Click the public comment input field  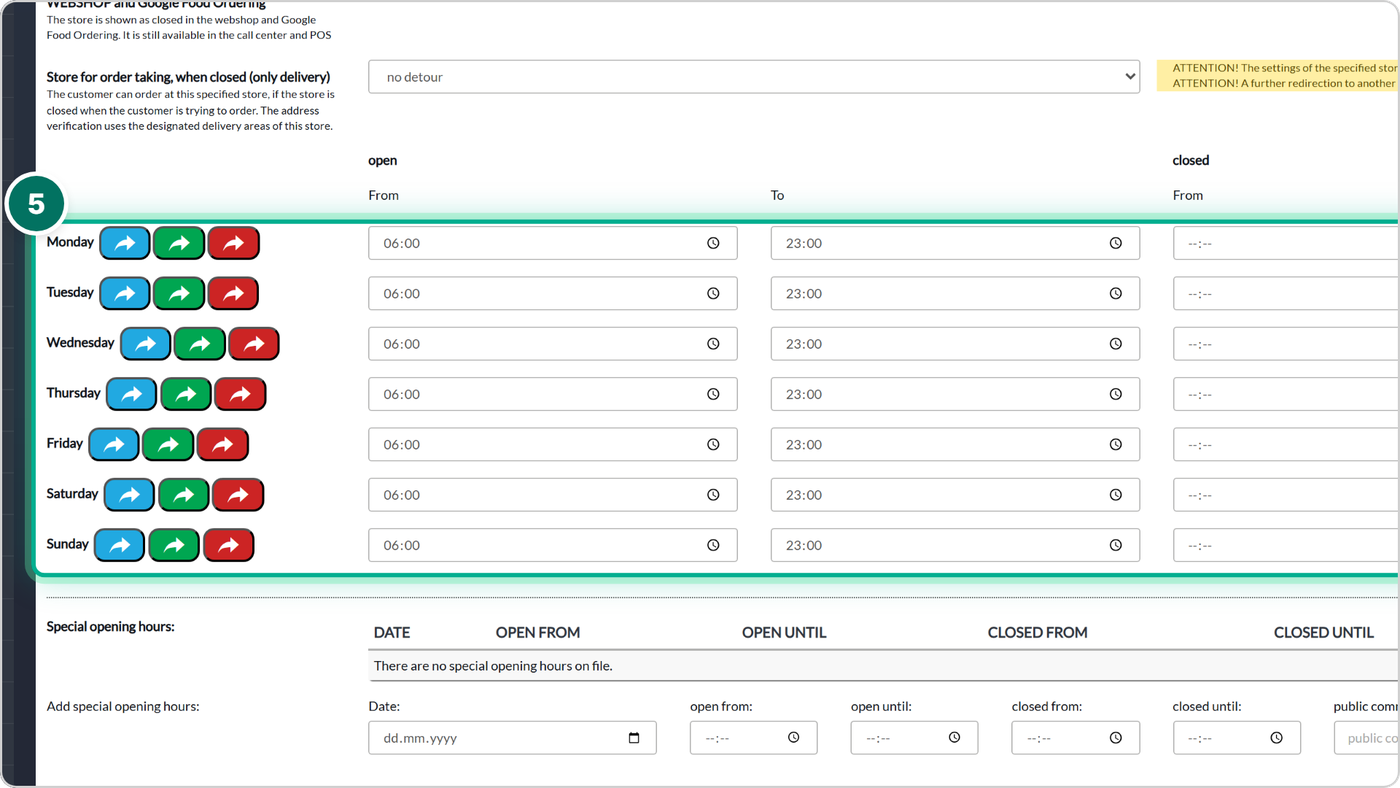1367,738
